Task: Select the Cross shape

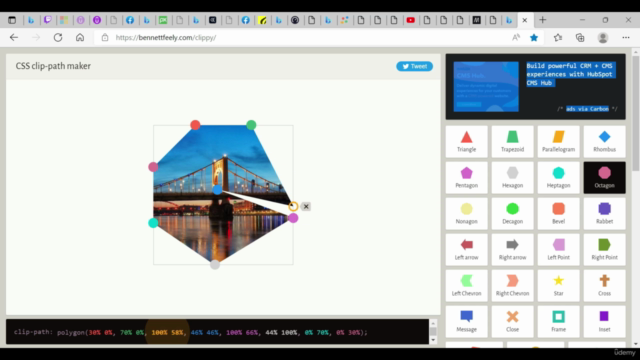Action: point(604,285)
